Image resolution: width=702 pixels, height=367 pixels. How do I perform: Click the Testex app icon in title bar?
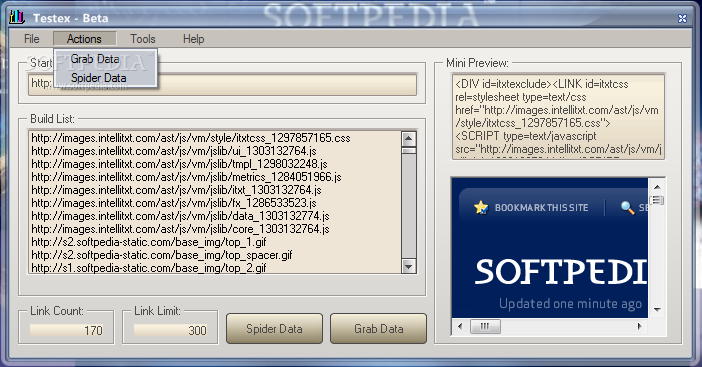tap(17, 17)
